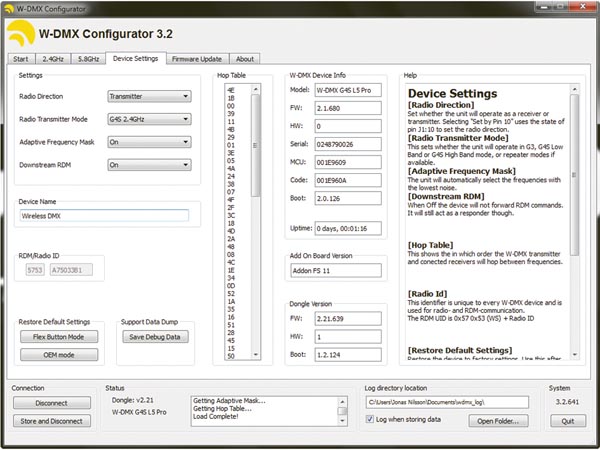Click the OEM mode button
The width and height of the screenshot is (600, 450).
click(x=59, y=355)
